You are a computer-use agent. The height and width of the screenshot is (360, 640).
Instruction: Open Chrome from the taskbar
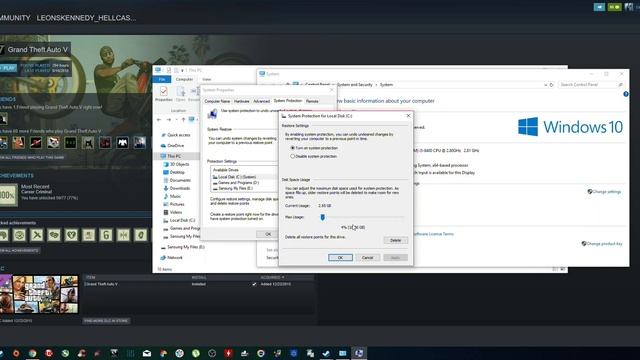pyautogui.click(x=32, y=353)
